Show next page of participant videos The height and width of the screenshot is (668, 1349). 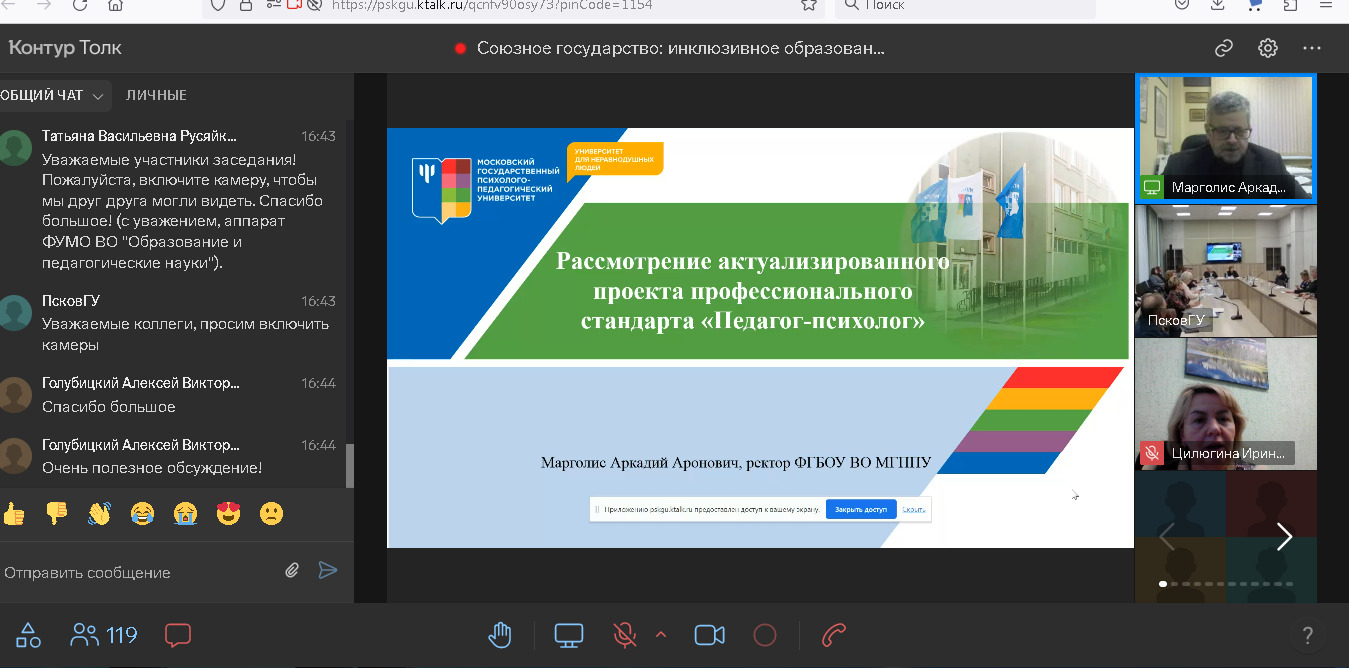(1285, 537)
